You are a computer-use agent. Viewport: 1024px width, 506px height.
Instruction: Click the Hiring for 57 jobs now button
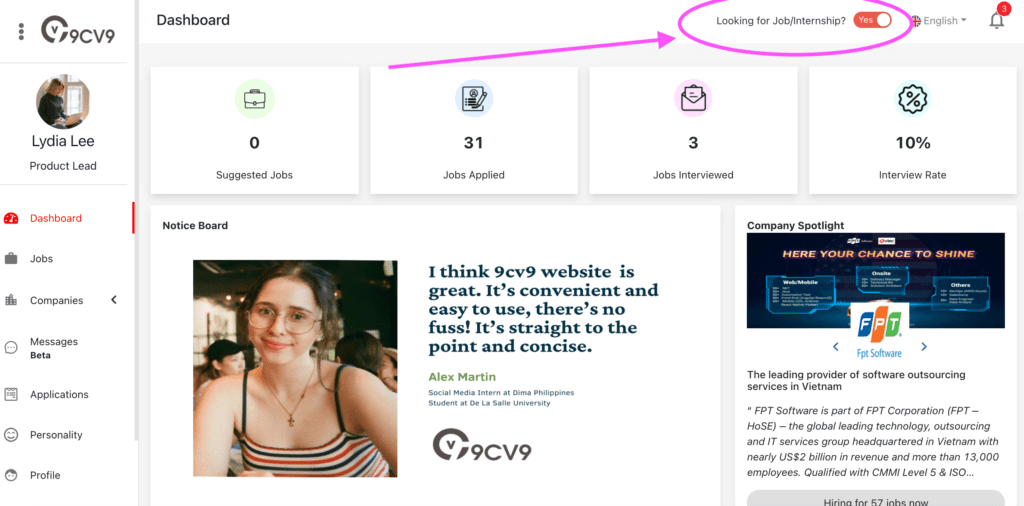pyautogui.click(x=875, y=498)
